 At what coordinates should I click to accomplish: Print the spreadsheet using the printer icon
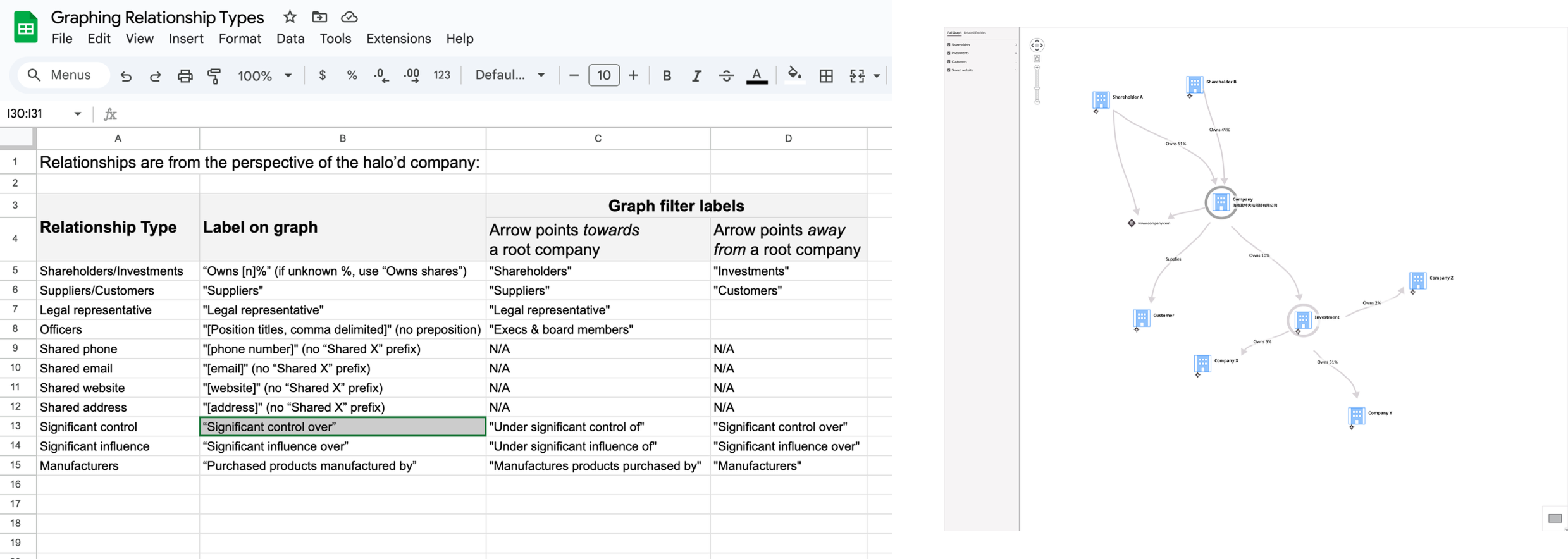point(185,76)
